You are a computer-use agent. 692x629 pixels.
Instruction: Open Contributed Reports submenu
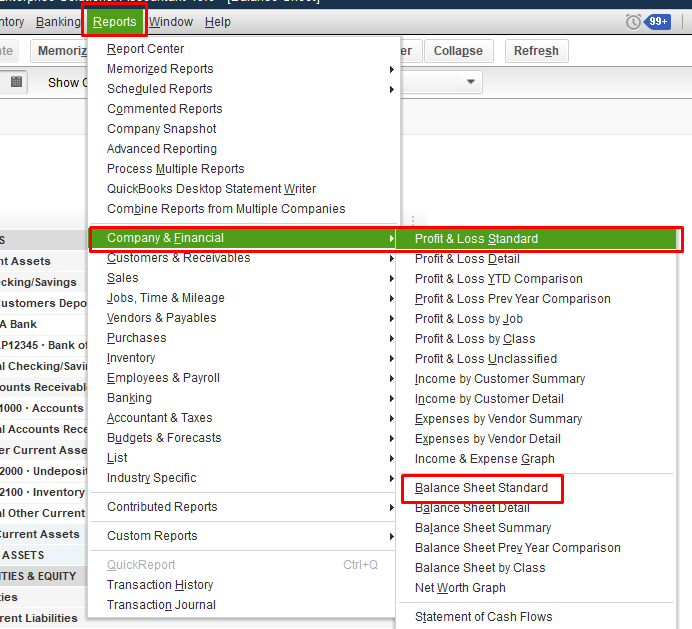click(x=244, y=507)
